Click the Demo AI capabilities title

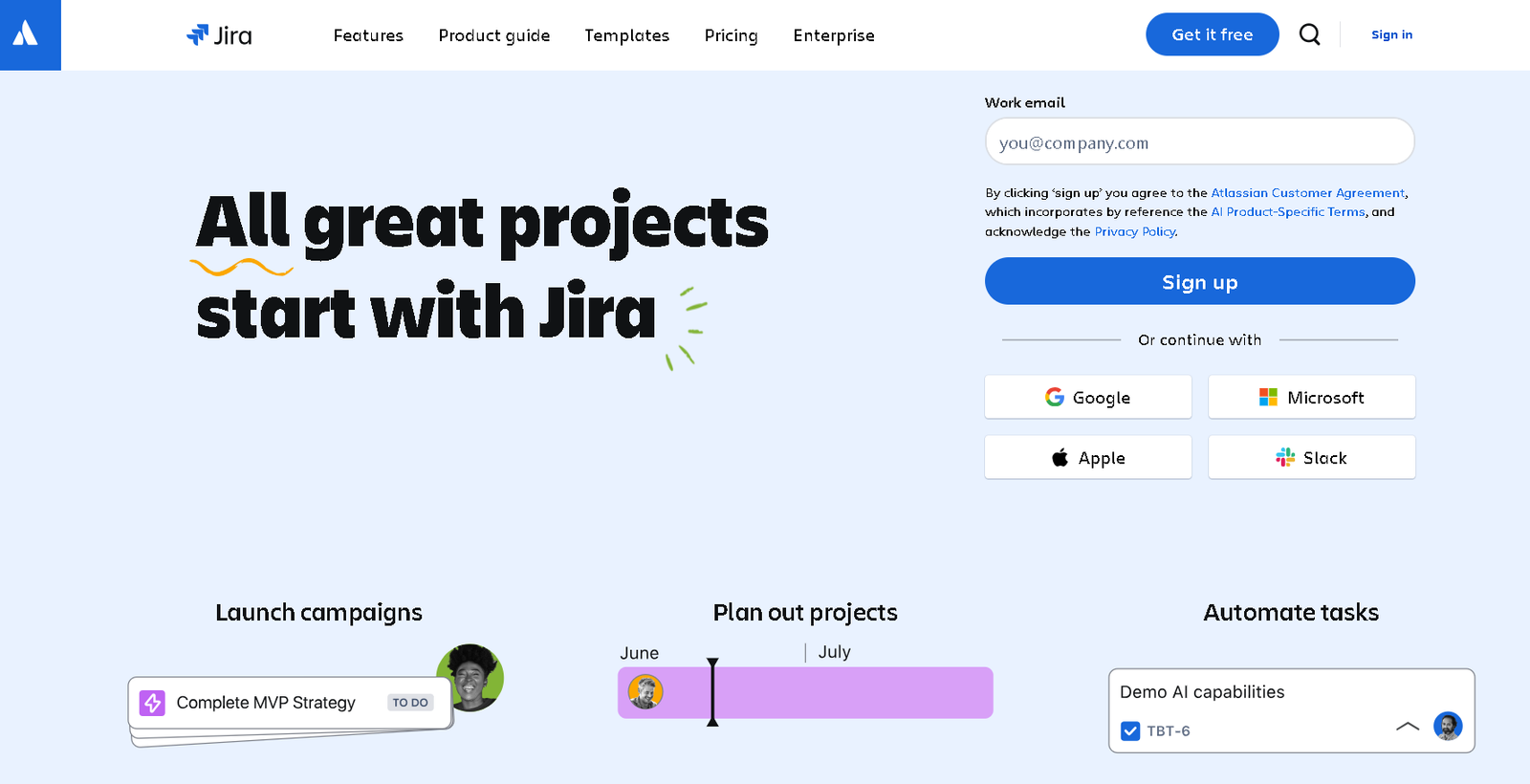[1202, 692]
